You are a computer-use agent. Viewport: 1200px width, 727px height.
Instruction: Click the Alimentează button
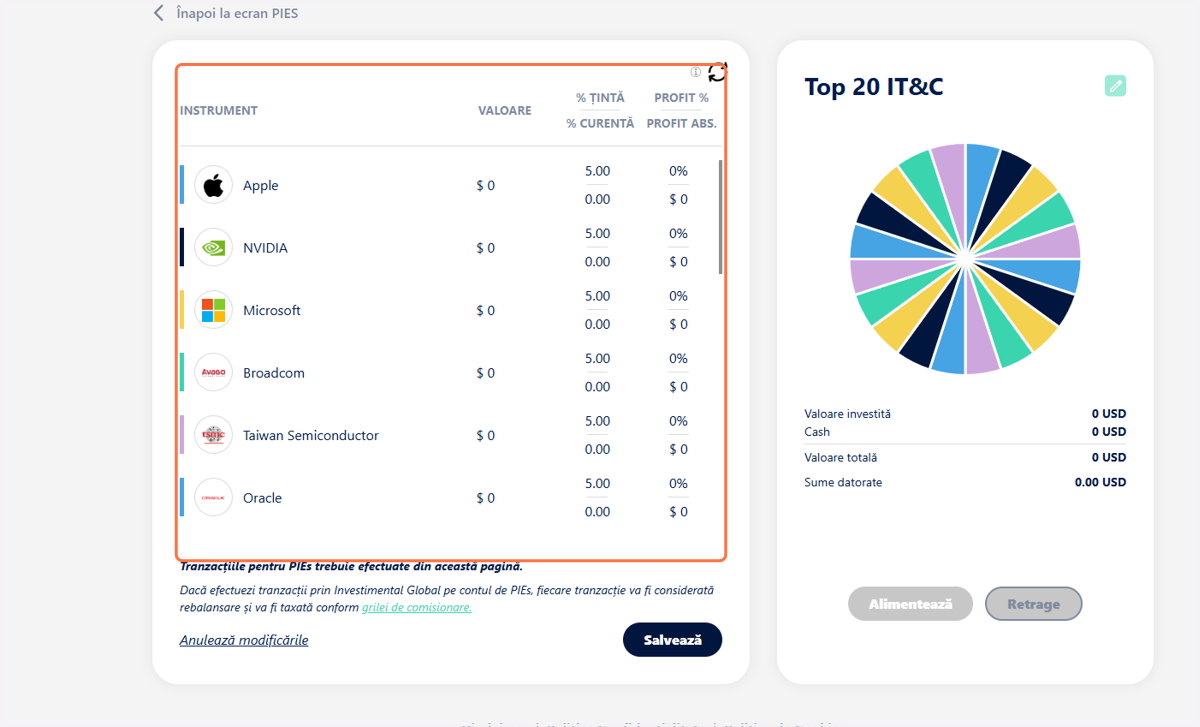pyautogui.click(x=910, y=604)
